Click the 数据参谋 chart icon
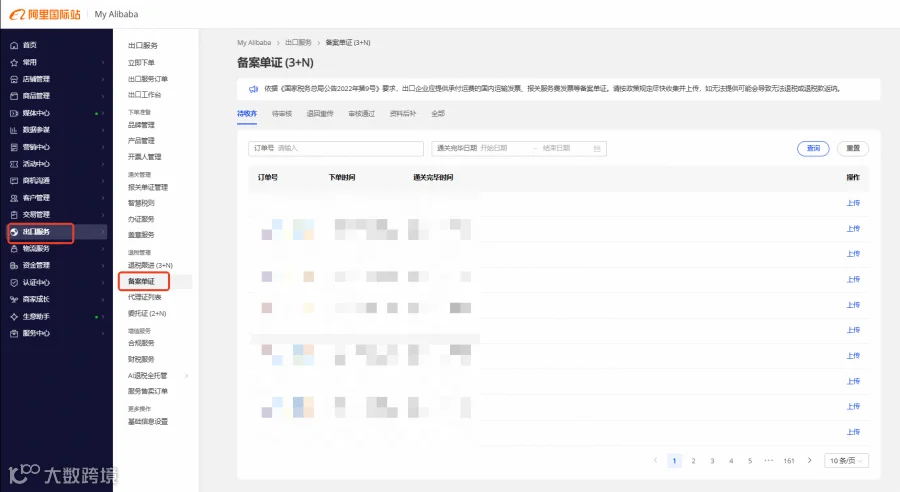Viewport: 900px width, 492px height. click(14, 130)
